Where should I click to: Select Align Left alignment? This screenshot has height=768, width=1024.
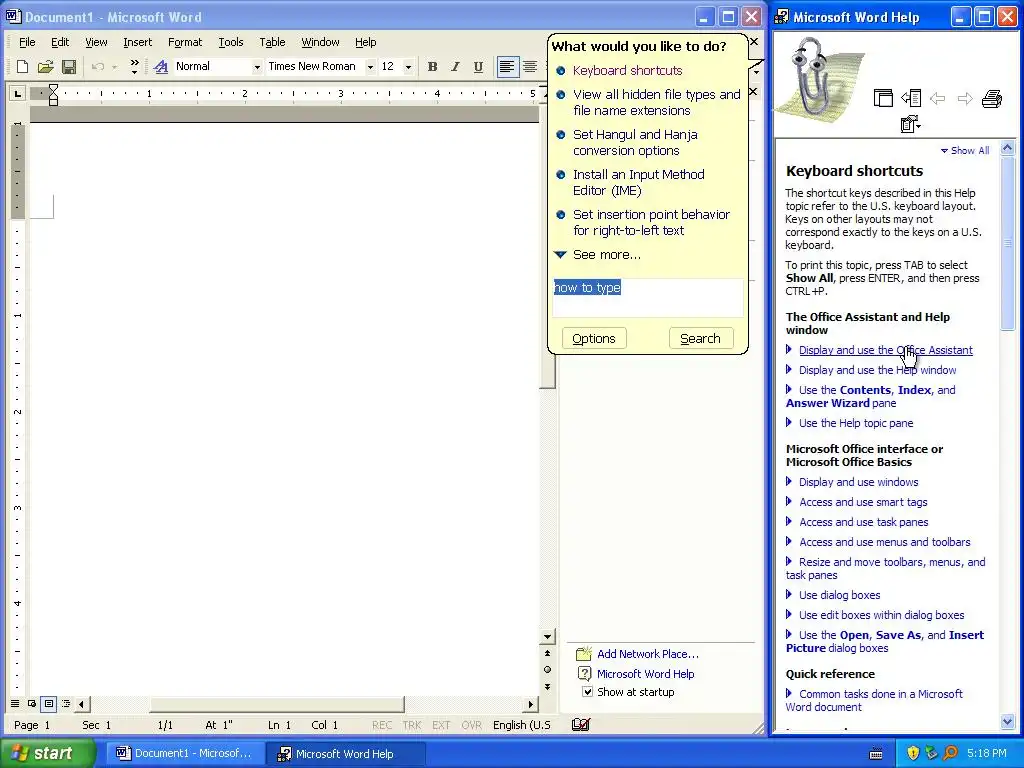(x=507, y=67)
